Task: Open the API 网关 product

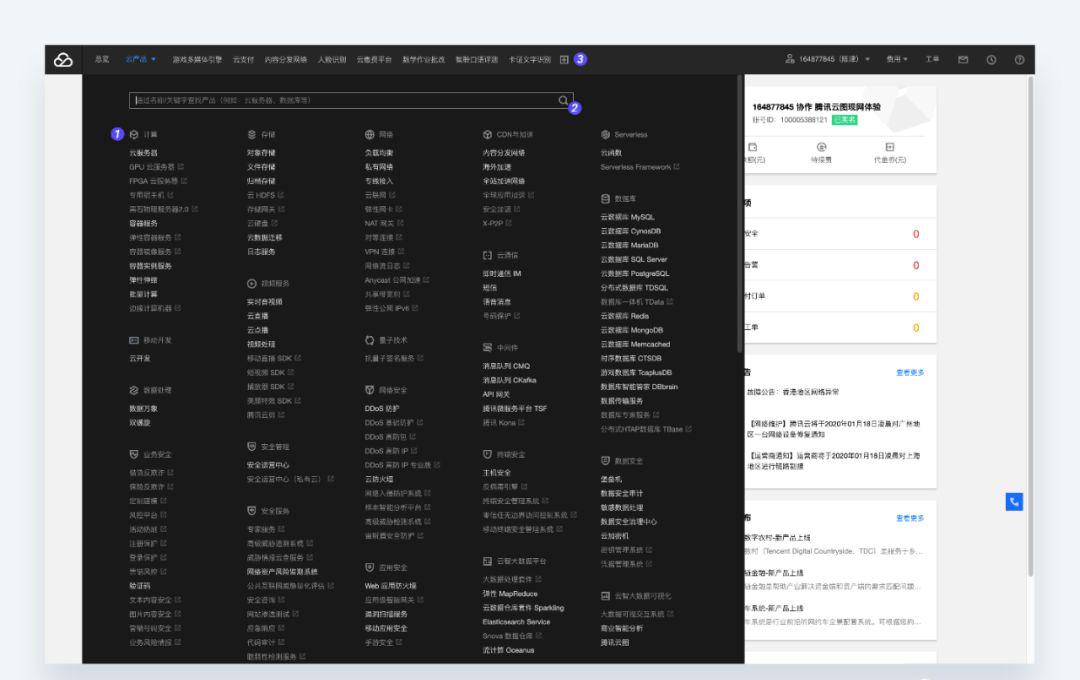Action: point(496,395)
